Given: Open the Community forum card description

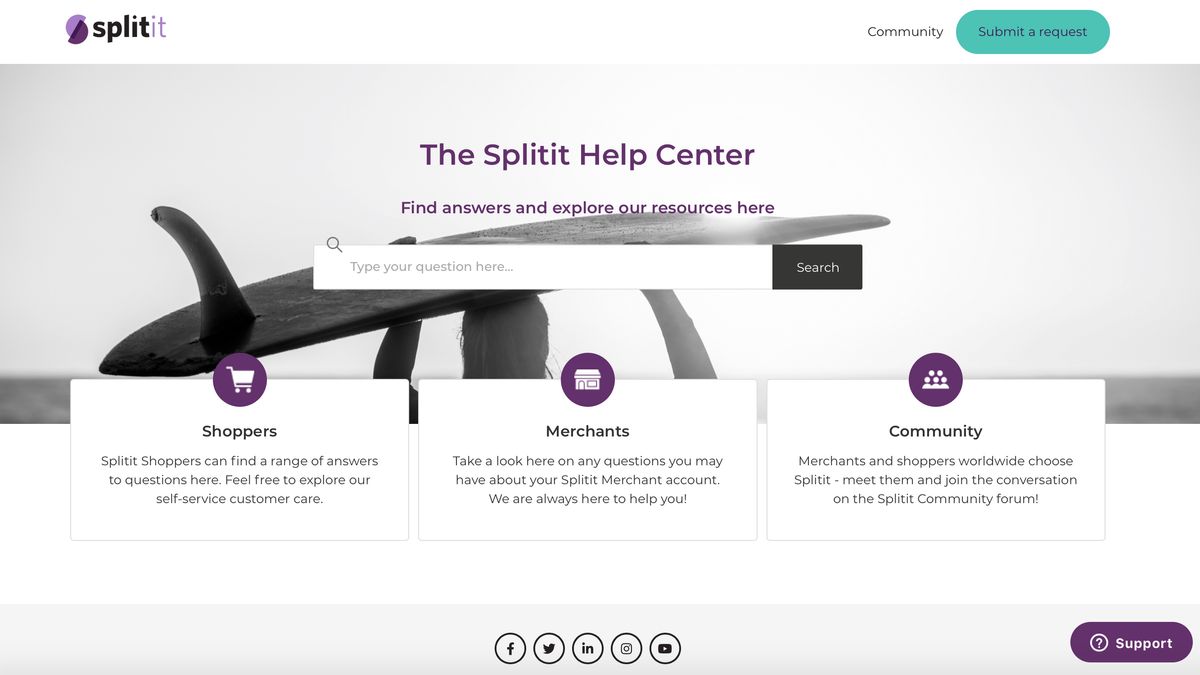Looking at the screenshot, I should [x=936, y=480].
